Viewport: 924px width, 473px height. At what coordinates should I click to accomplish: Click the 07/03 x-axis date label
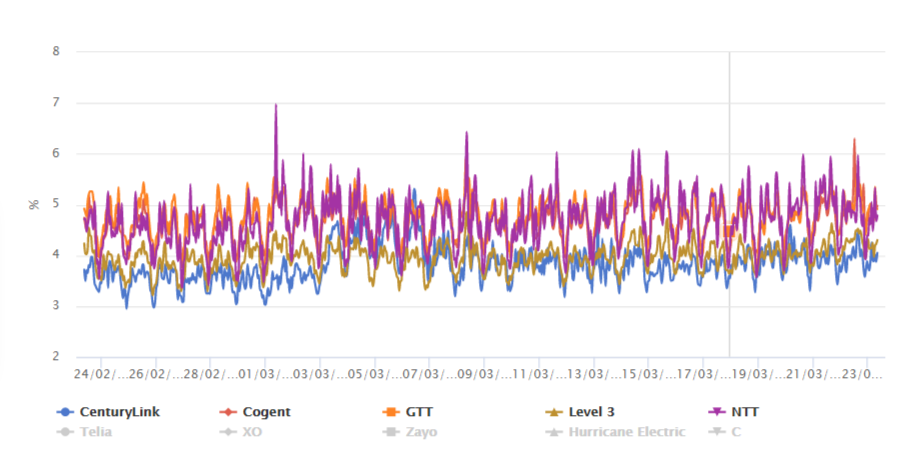(x=429, y=375)
